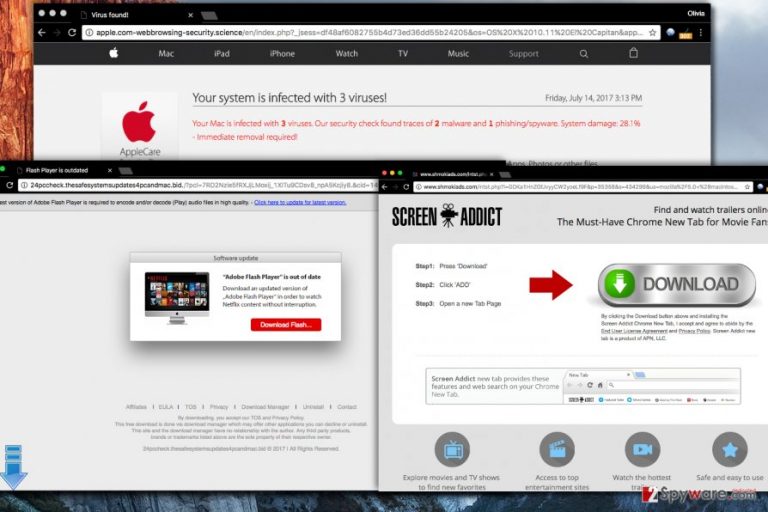Open the Privacy Policy link under Download

pos(694,331)
